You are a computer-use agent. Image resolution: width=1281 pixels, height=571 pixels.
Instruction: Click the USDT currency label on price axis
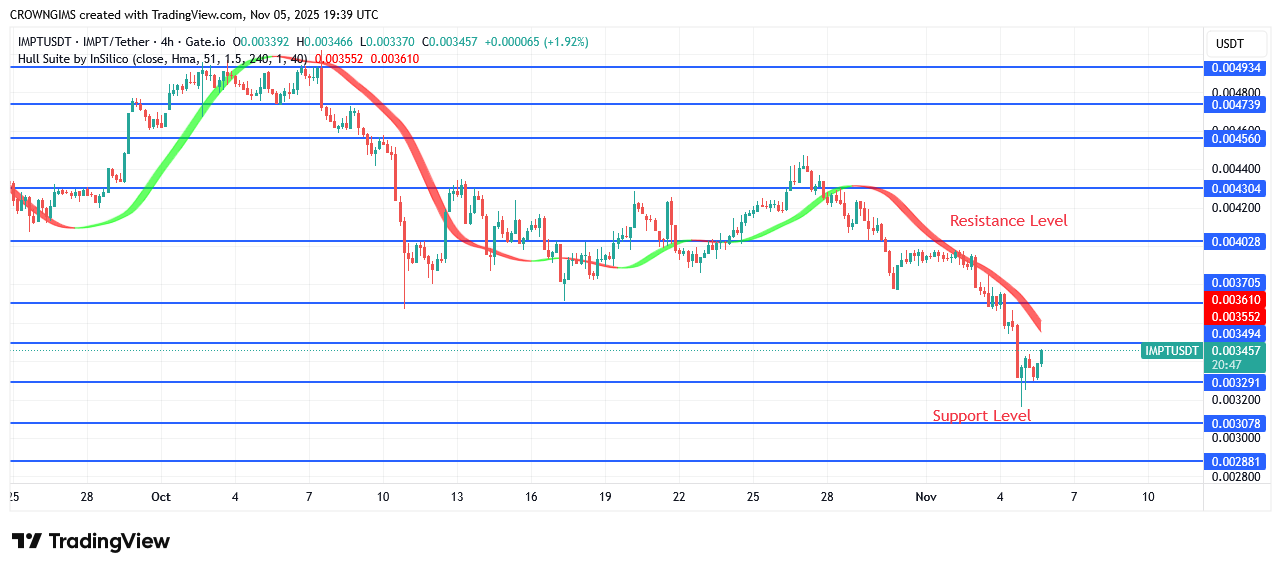[x=1229, y=43]
